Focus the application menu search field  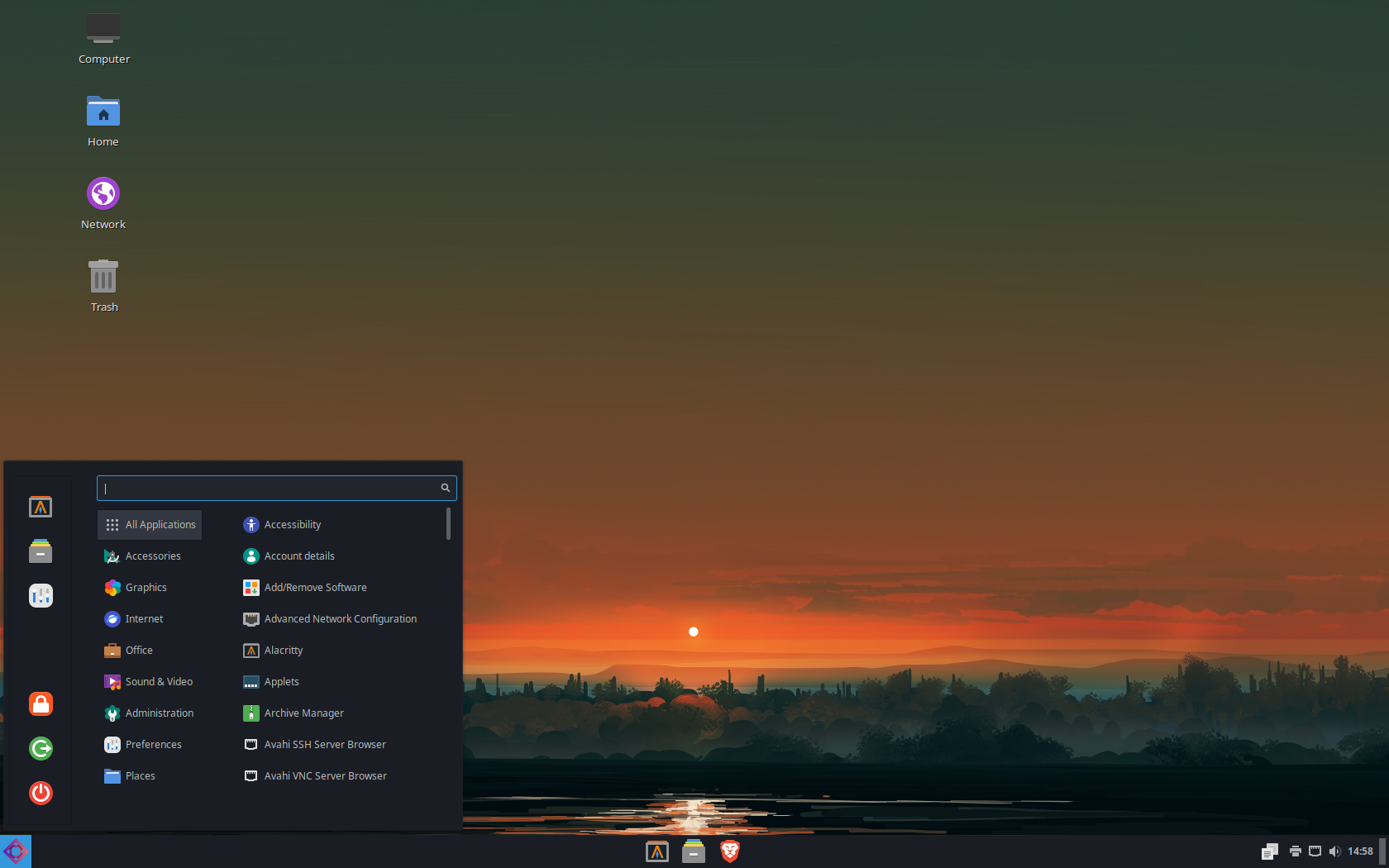(277, 488)
